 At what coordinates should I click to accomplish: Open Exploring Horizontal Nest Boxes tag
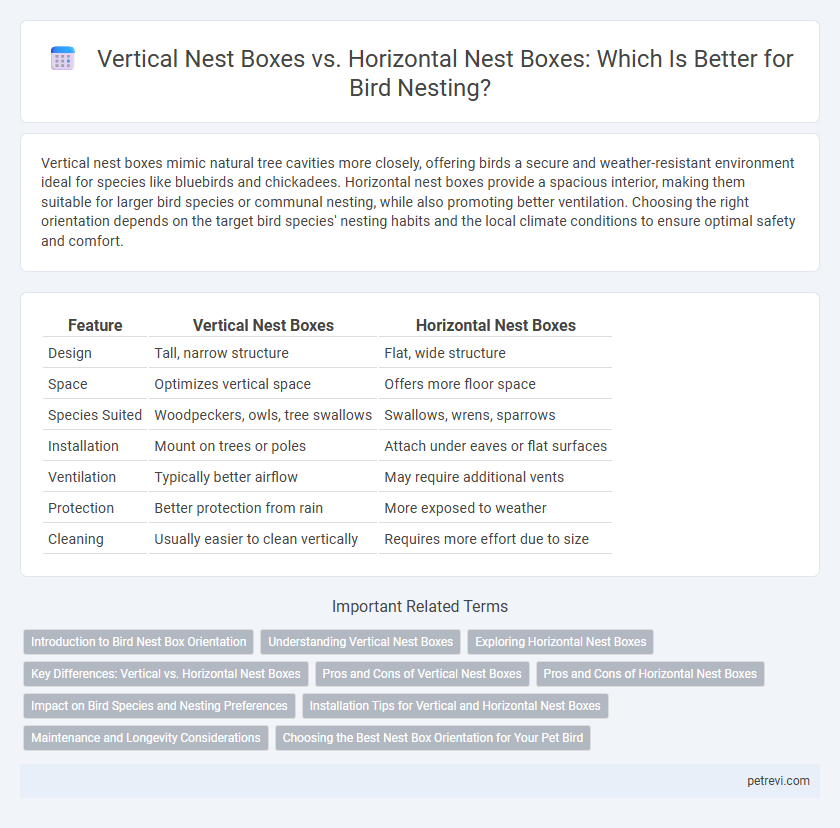pyautogui.click(x=560, y=642)
